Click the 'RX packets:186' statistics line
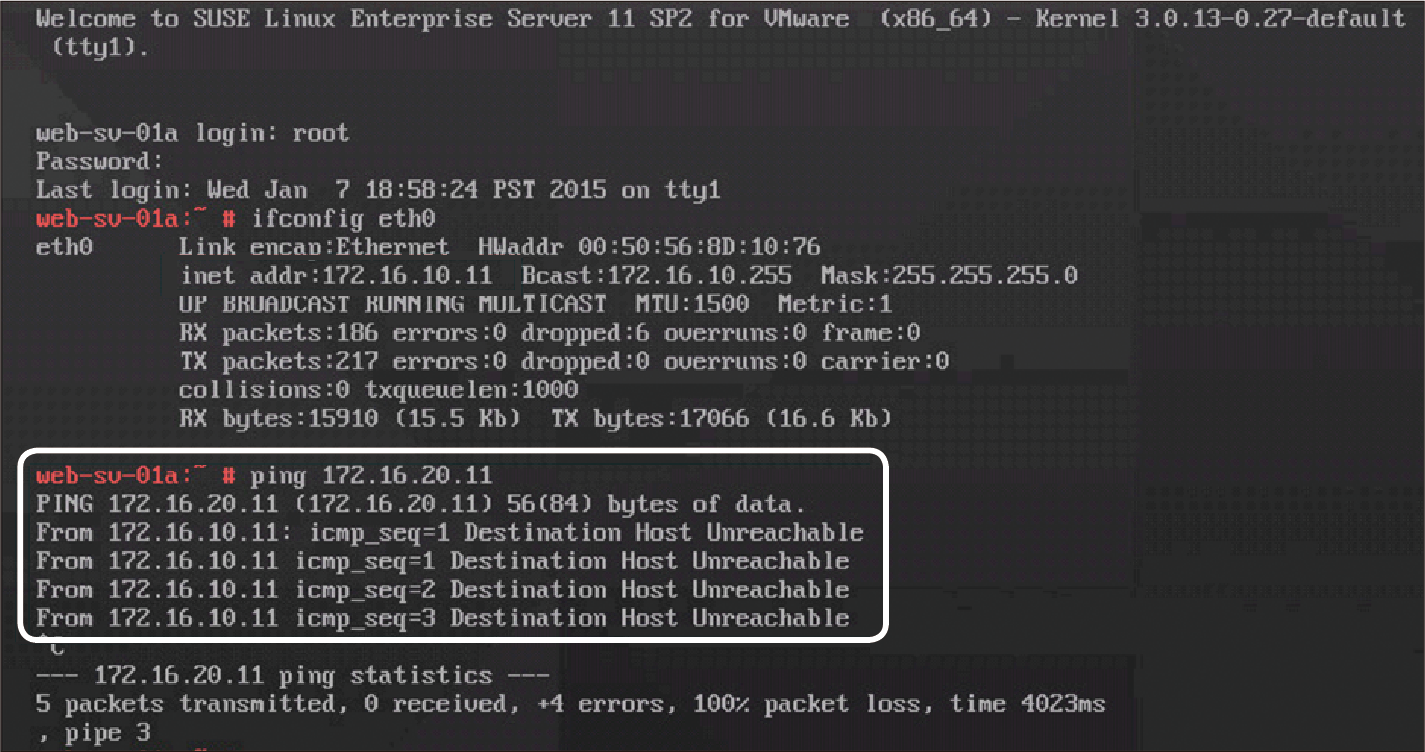The width and height of the screenshot is (1425, 752). coord(549,332)
